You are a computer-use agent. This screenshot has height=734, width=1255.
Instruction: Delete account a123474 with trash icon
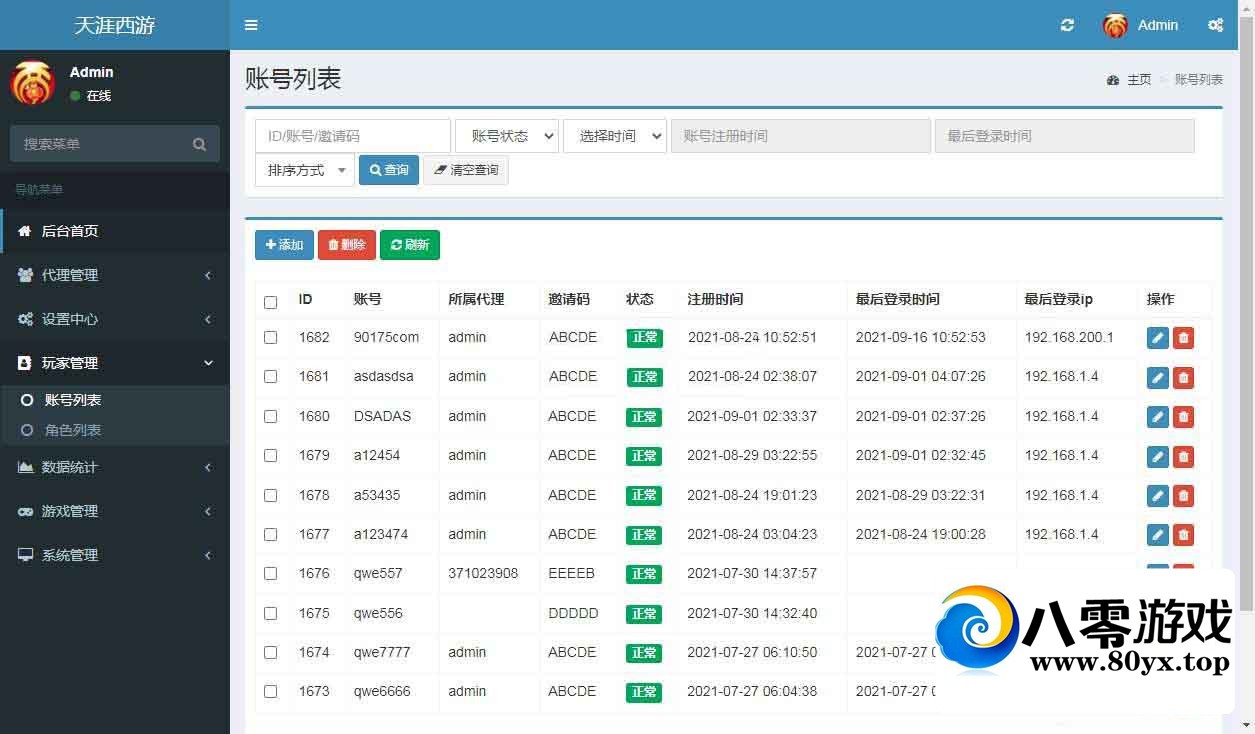[x=1183, y=534]
